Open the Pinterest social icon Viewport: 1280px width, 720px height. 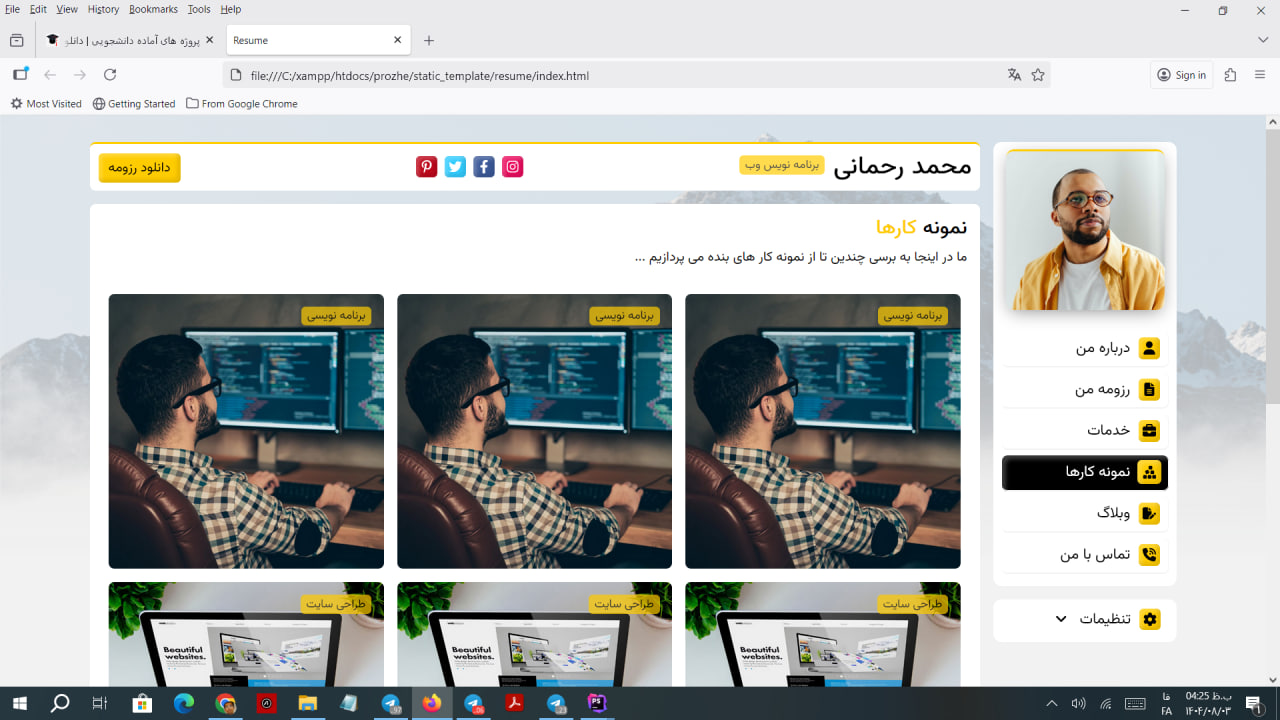pyautogui.click(x=427, y=166)
